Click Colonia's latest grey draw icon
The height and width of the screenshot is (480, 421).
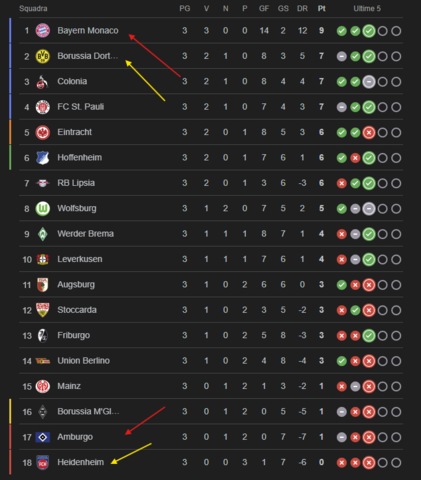coord(369,82)
